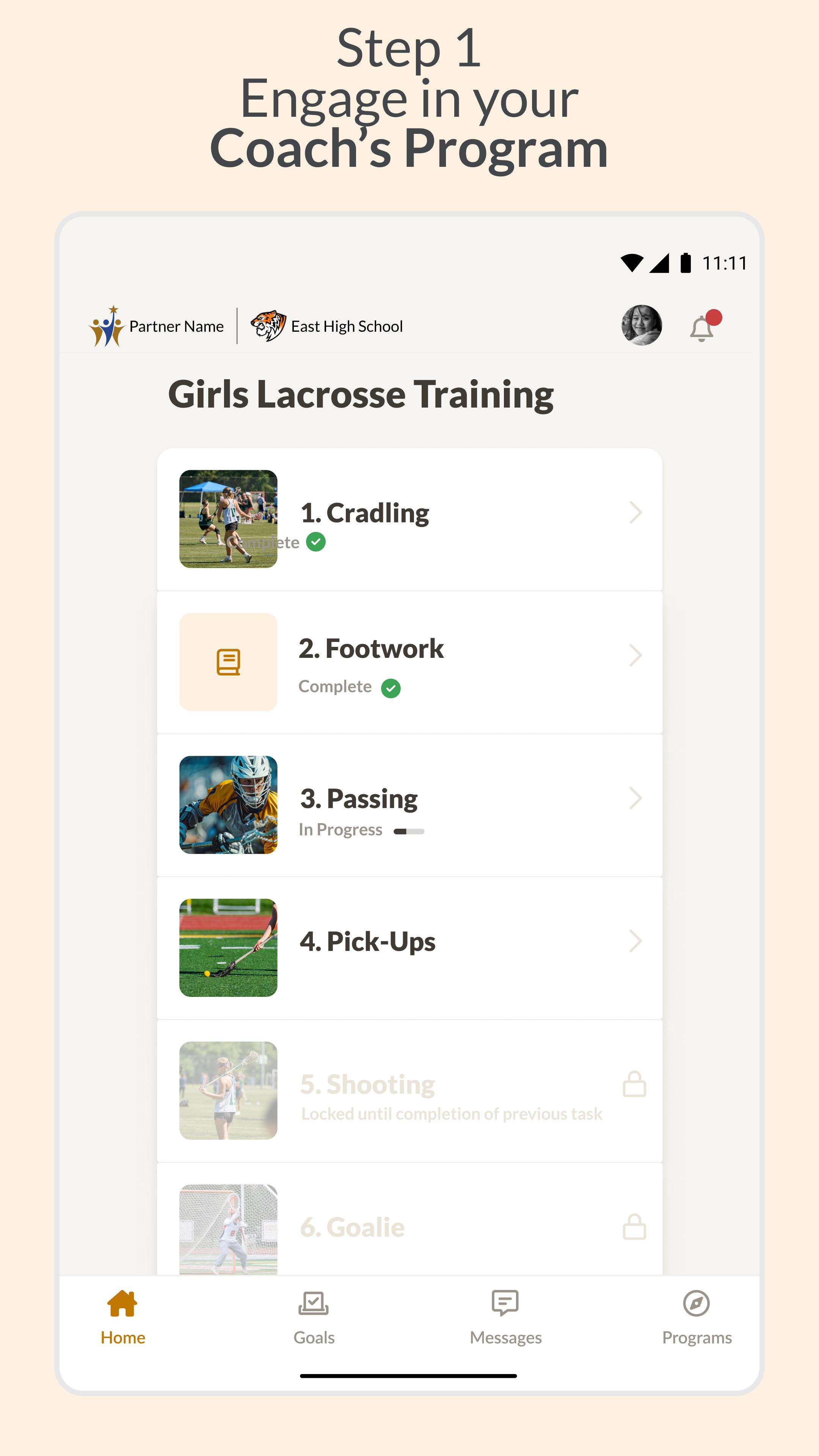This screenshot has height=1456, width=819.
Task: Open the 2. Footwork lesson title
Action: point(371,649)
